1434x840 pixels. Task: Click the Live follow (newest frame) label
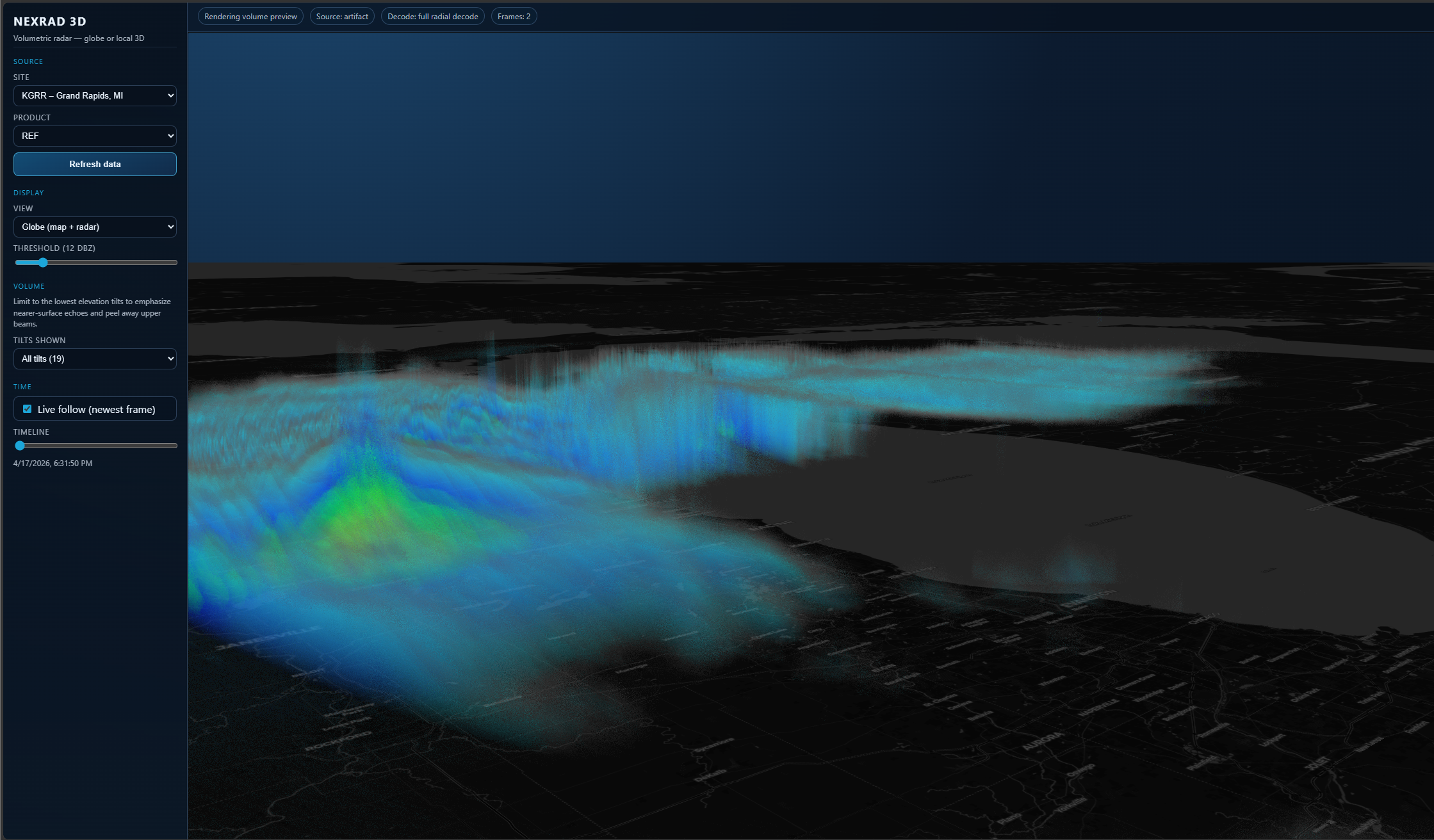click(96, 409)
